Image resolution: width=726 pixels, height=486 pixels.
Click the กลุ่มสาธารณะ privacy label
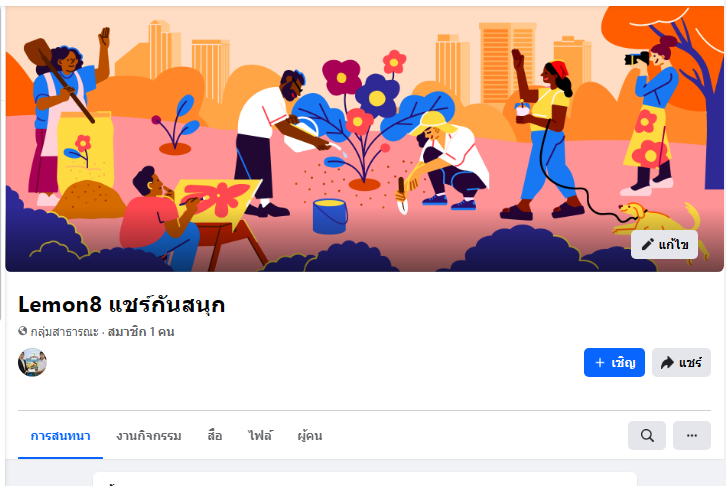(x=64, y=332)
